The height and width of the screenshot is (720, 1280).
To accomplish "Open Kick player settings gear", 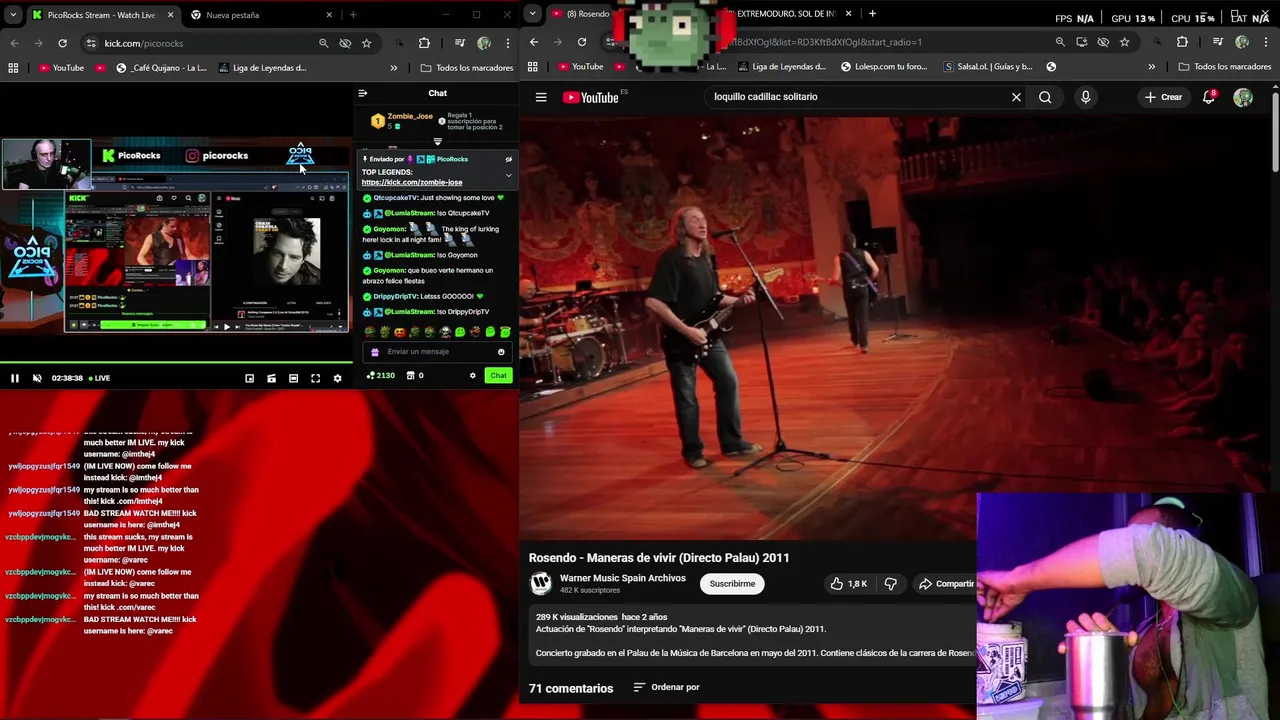I will (x=337, y=378).
